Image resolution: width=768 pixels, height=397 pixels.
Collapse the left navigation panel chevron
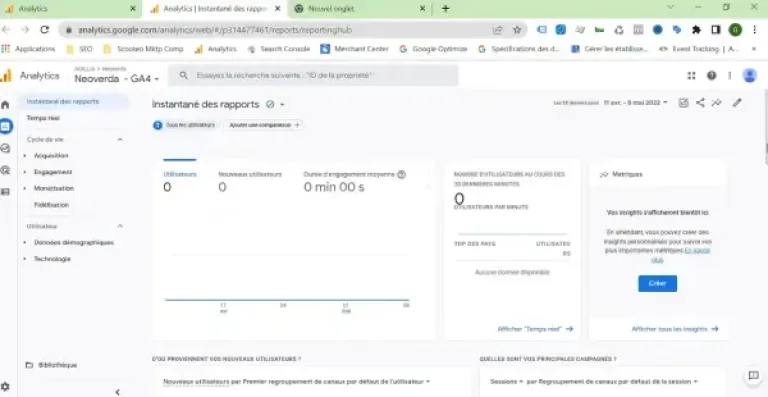point(118,392)
